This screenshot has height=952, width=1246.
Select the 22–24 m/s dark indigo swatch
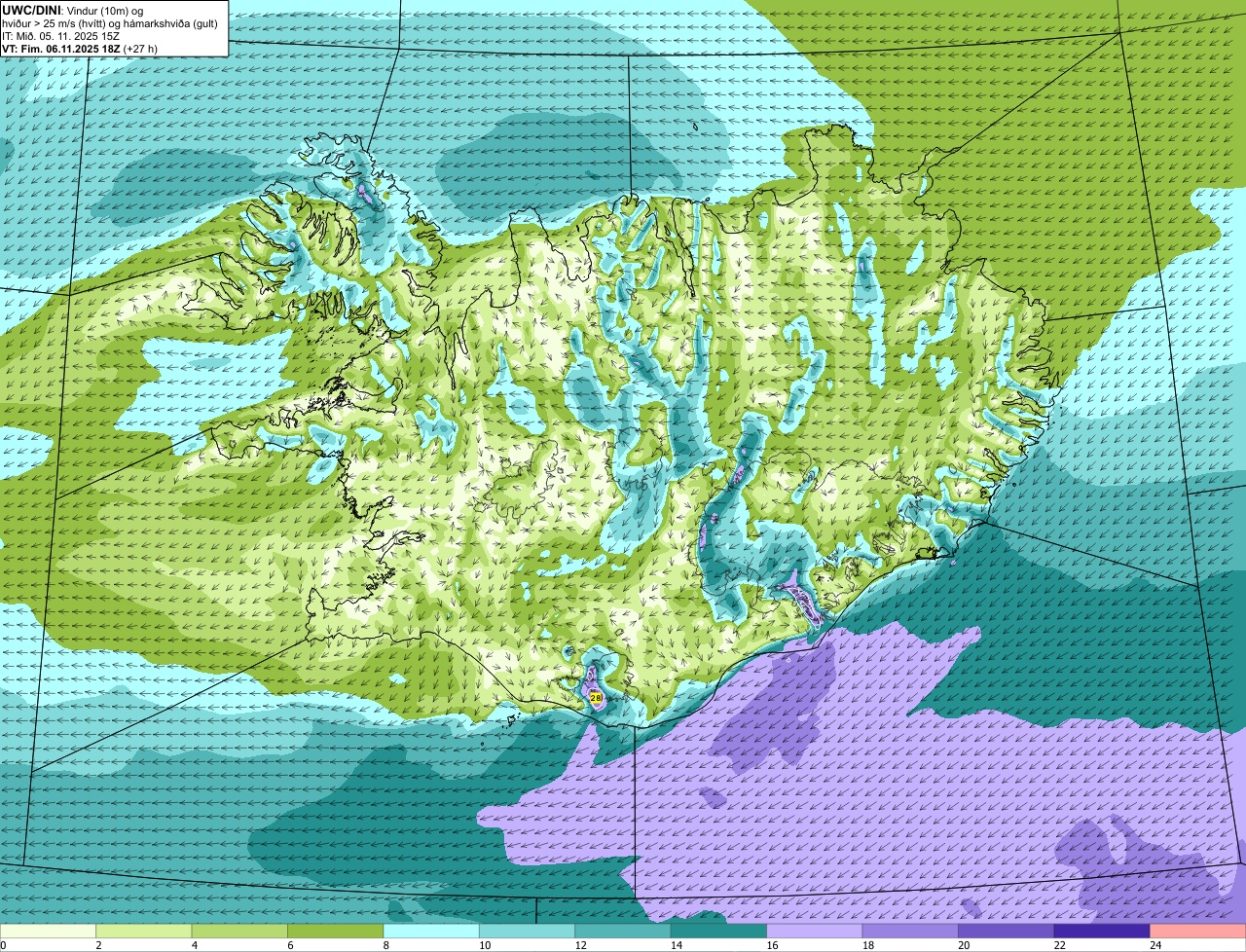1102,932
